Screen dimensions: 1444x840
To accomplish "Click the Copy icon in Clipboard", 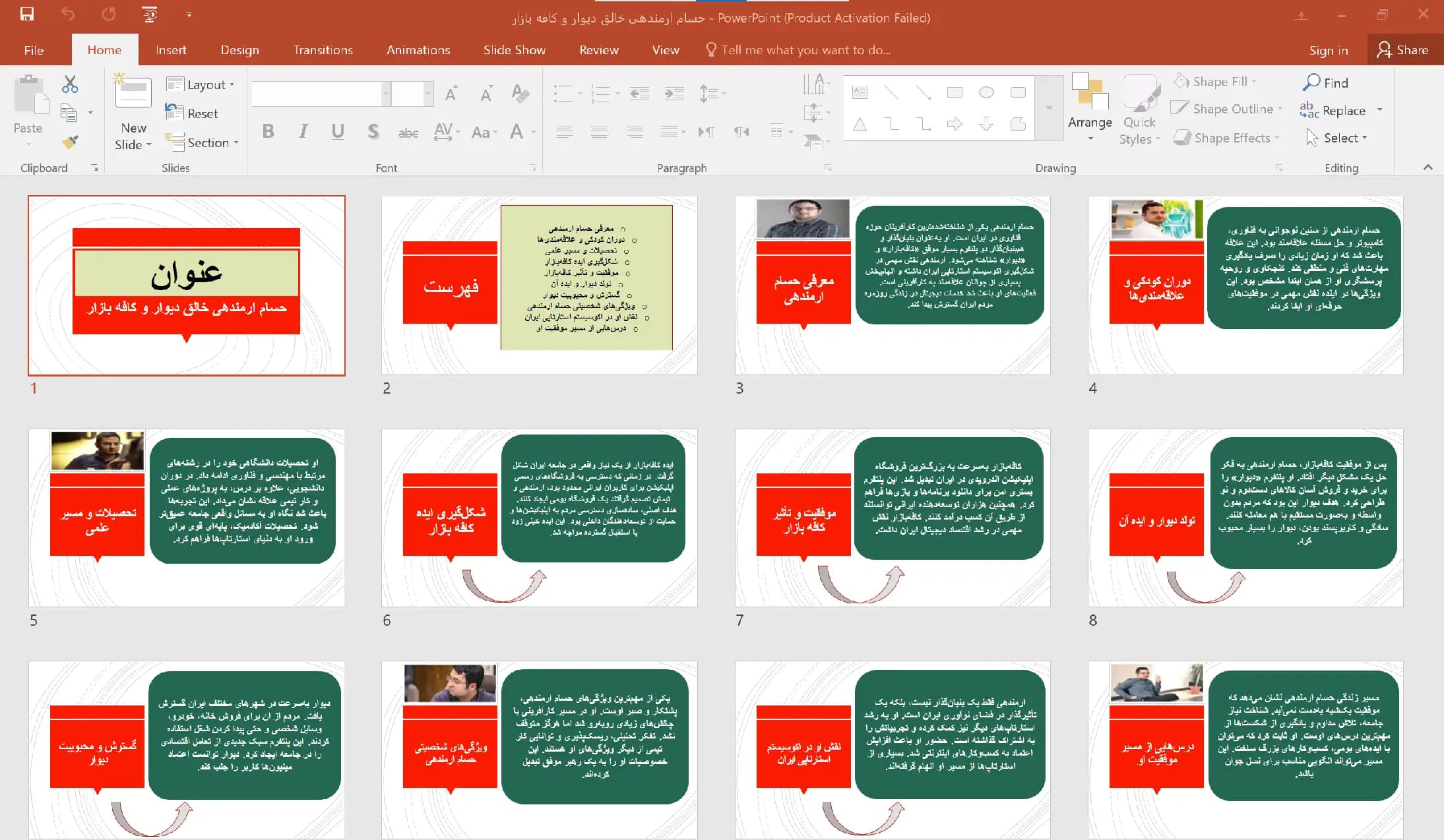I will 69,113.
